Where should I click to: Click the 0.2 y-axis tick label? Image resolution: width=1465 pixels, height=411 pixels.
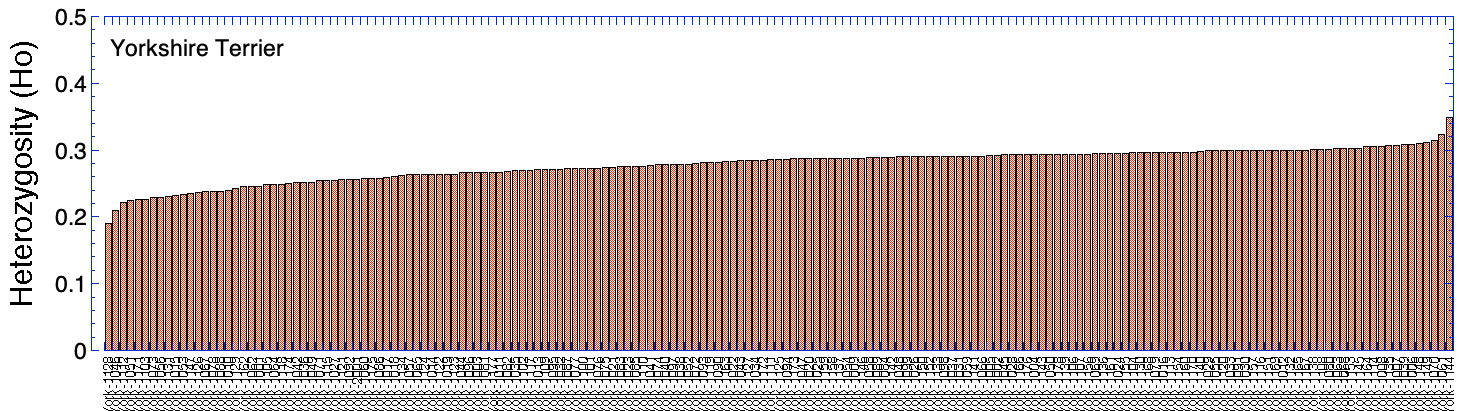point(69,217)
